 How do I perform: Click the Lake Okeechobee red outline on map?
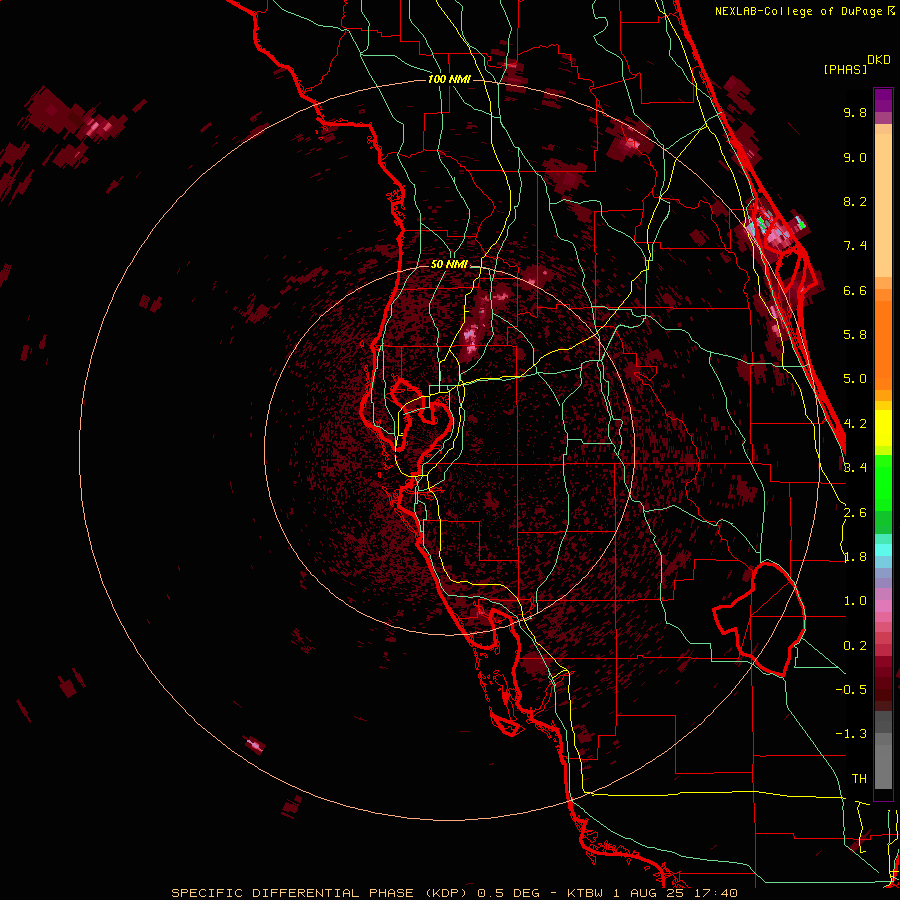coord(759,619)
